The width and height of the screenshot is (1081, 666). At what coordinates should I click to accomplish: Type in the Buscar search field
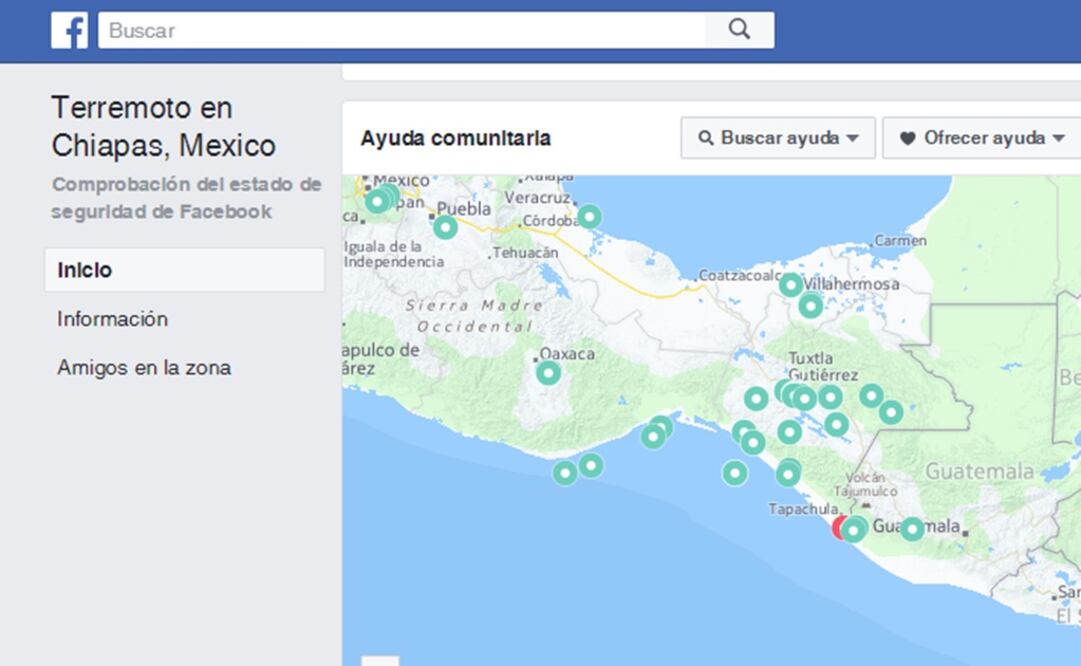[400, 30]
